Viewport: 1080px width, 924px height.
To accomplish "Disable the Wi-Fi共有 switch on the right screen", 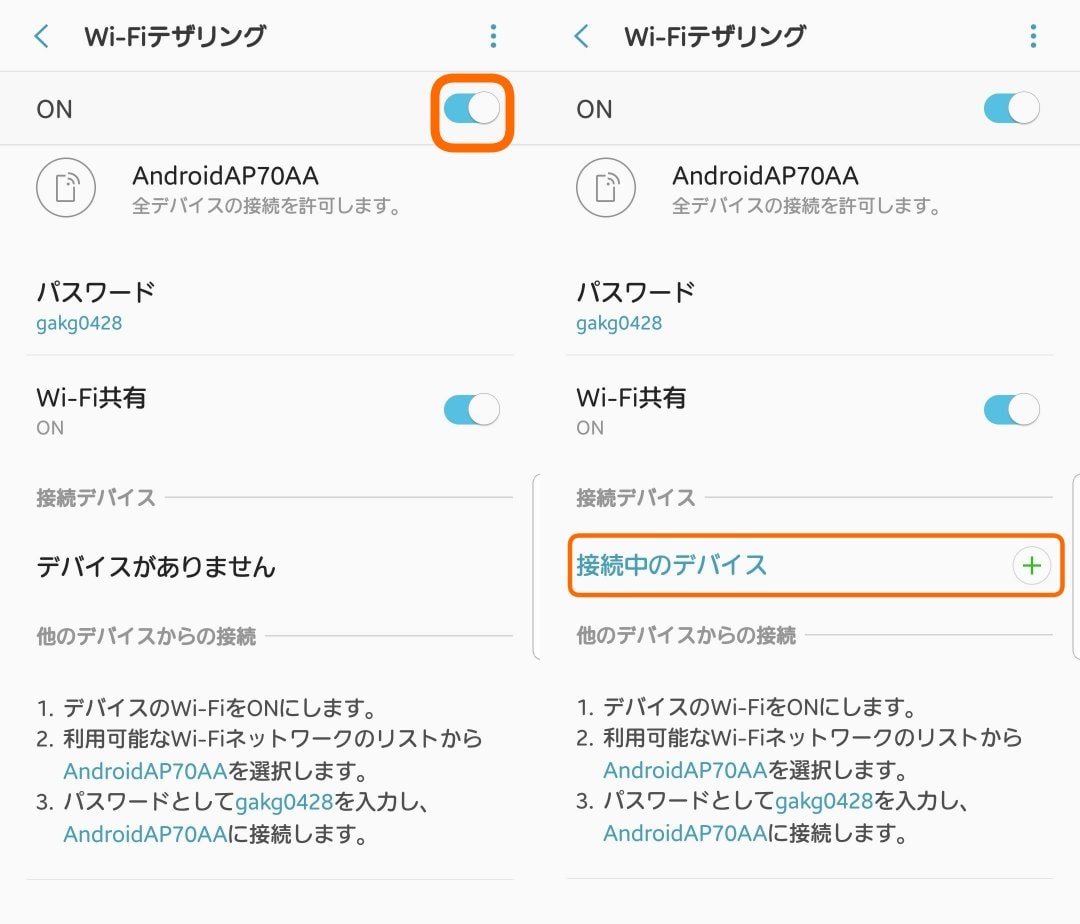I will [x=1011, y=409].
